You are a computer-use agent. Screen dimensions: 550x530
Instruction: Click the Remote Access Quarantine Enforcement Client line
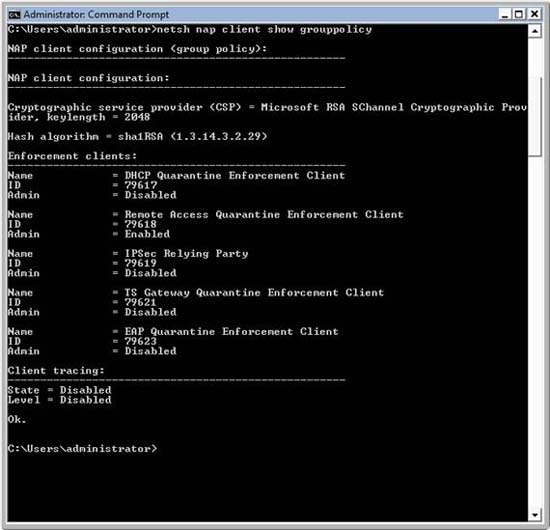point(206,214)
